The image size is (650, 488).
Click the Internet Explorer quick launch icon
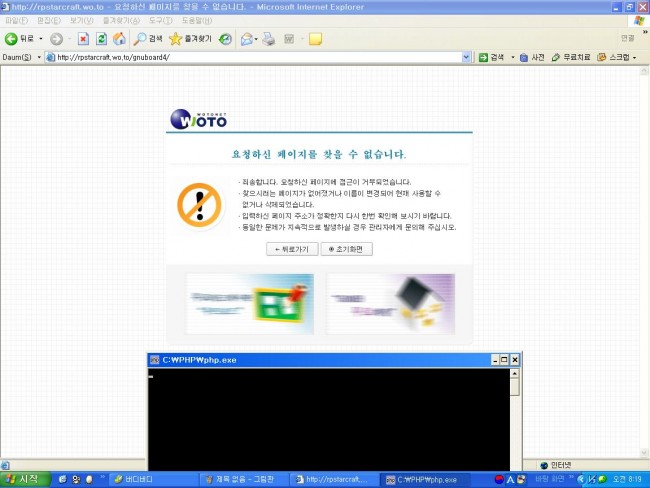[63, 479]
